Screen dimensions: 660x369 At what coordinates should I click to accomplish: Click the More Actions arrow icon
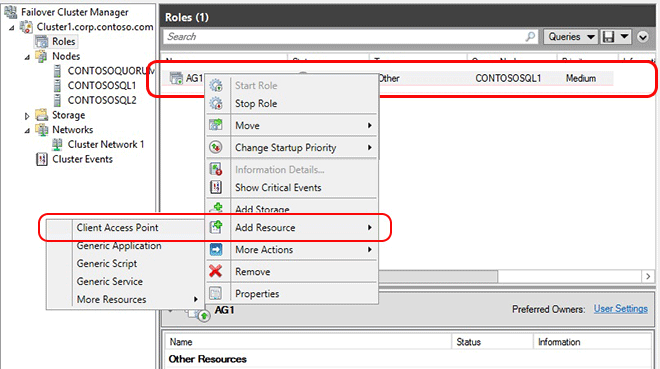click(x=216, y=250)
